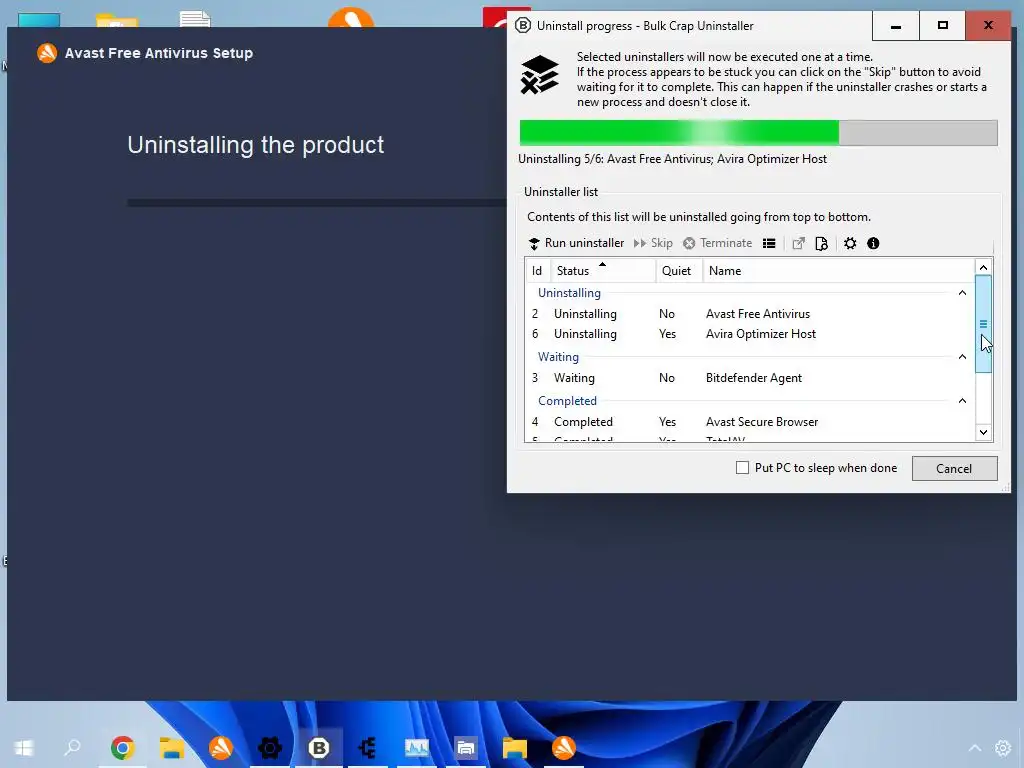Sort list by the Name column header
Image resolution: width=1024 pixels, height=768 pixels.
click(x=839, y=270)
